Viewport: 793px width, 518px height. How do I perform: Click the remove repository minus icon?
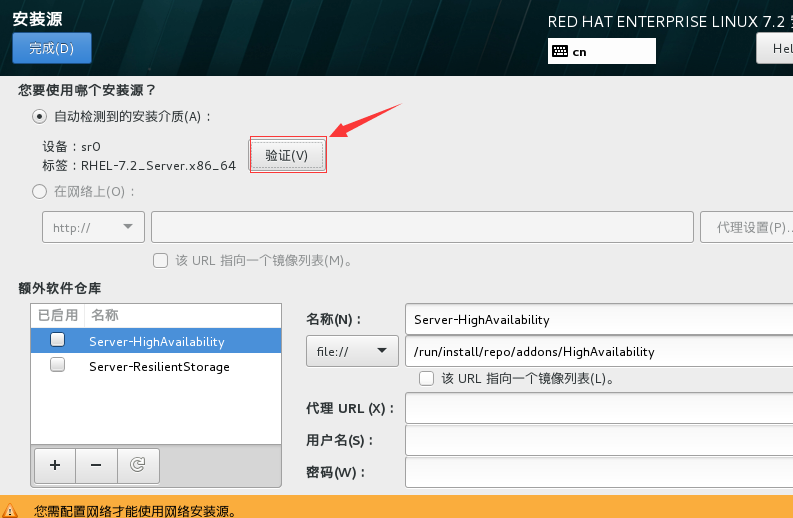click(x=96, y=465)
